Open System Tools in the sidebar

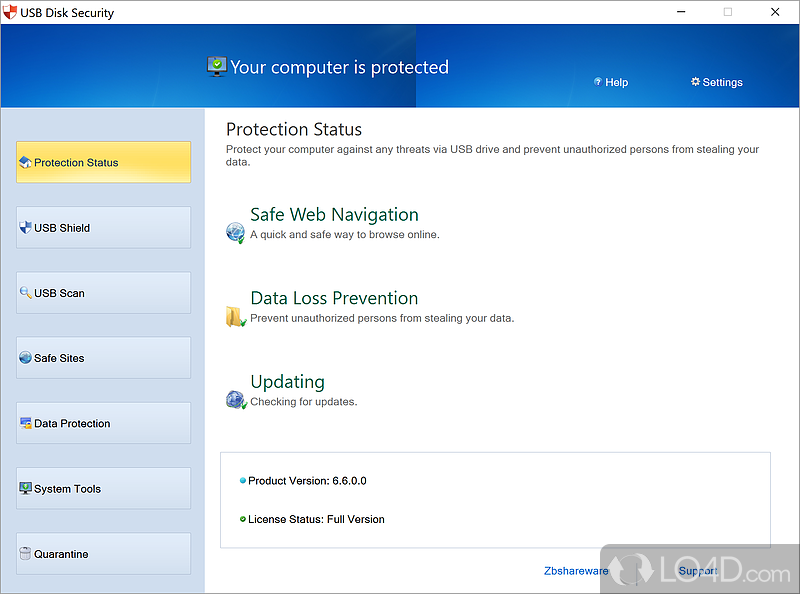click(x=103, y=489)
